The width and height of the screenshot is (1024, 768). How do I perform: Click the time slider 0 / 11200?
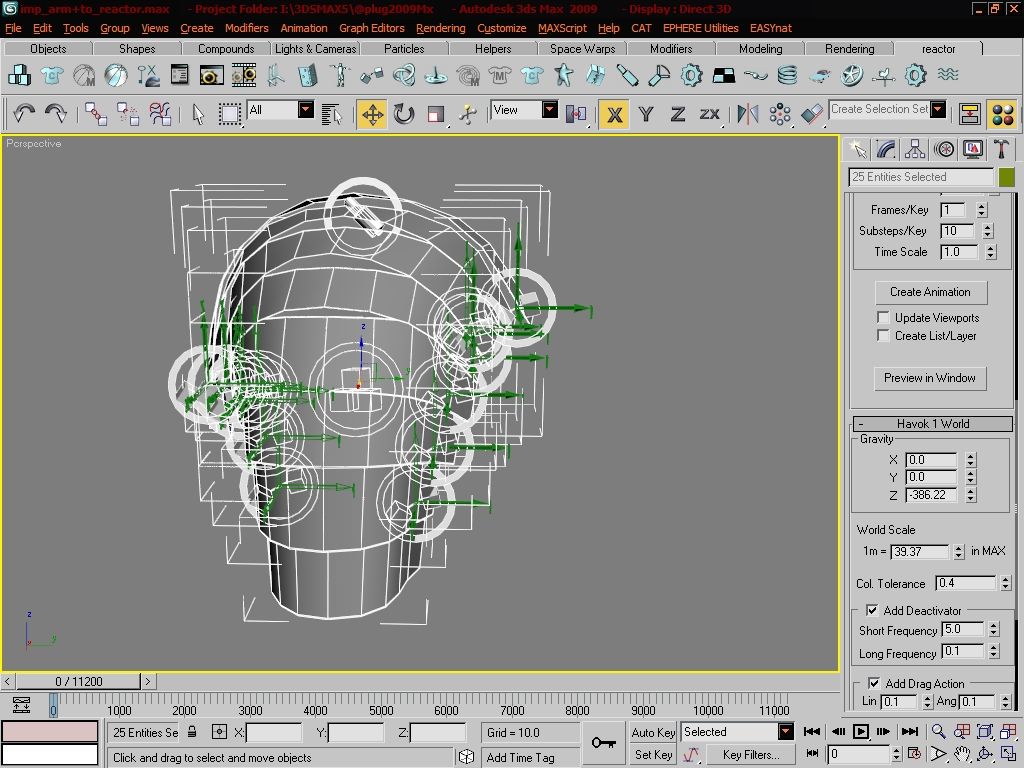click(78, 681)
